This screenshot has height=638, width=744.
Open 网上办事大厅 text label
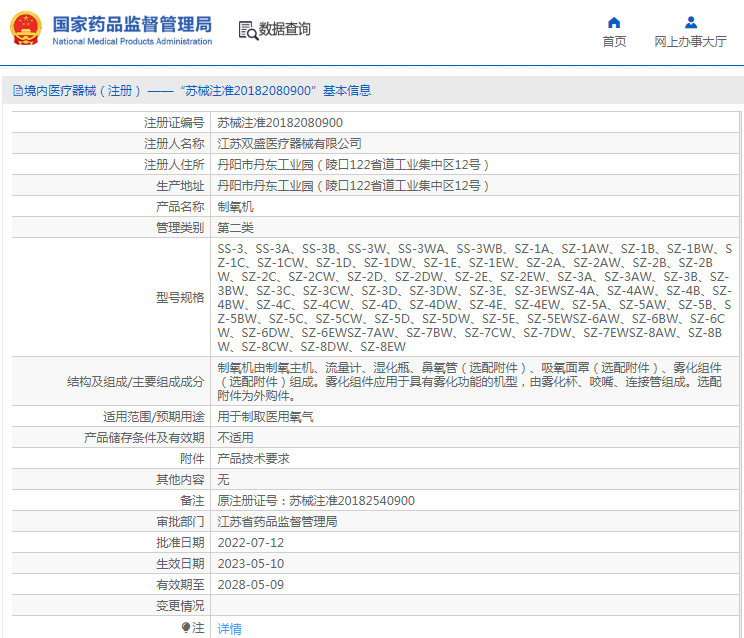690,42
